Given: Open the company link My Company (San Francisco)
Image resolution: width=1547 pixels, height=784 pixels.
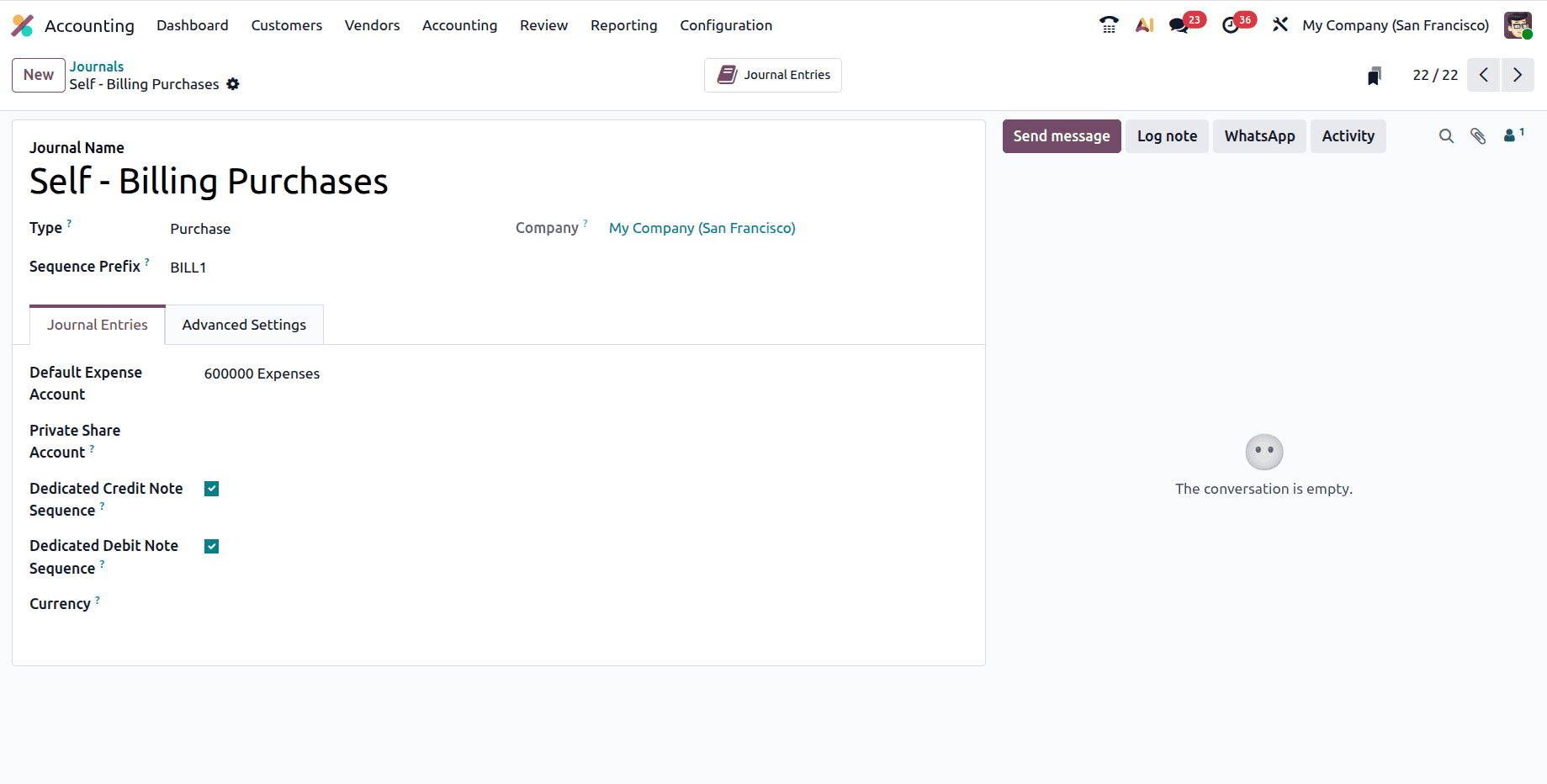Looking at the screenshot, I should (702, 228).
